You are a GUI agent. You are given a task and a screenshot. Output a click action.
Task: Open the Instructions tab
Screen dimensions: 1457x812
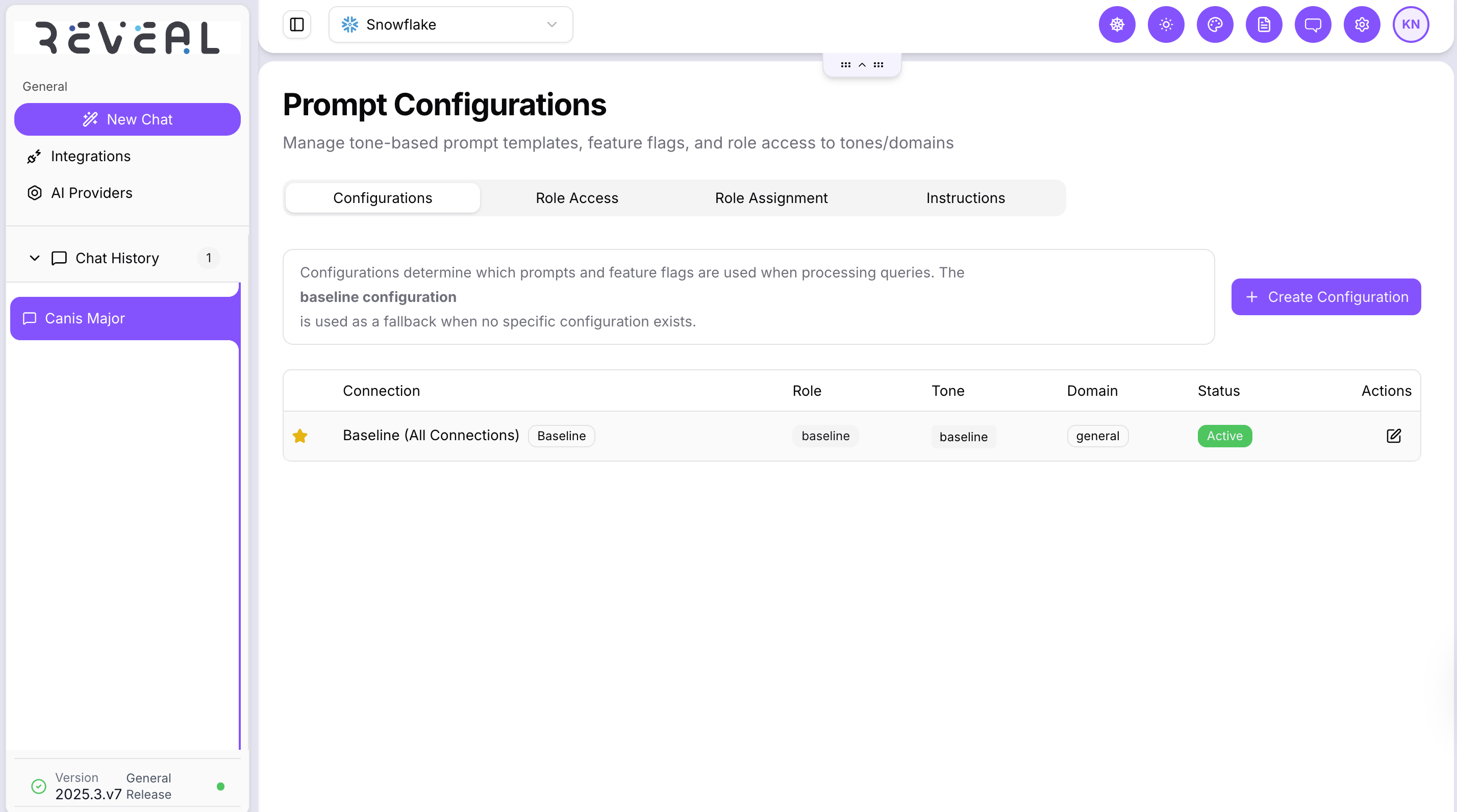[965, 198]
